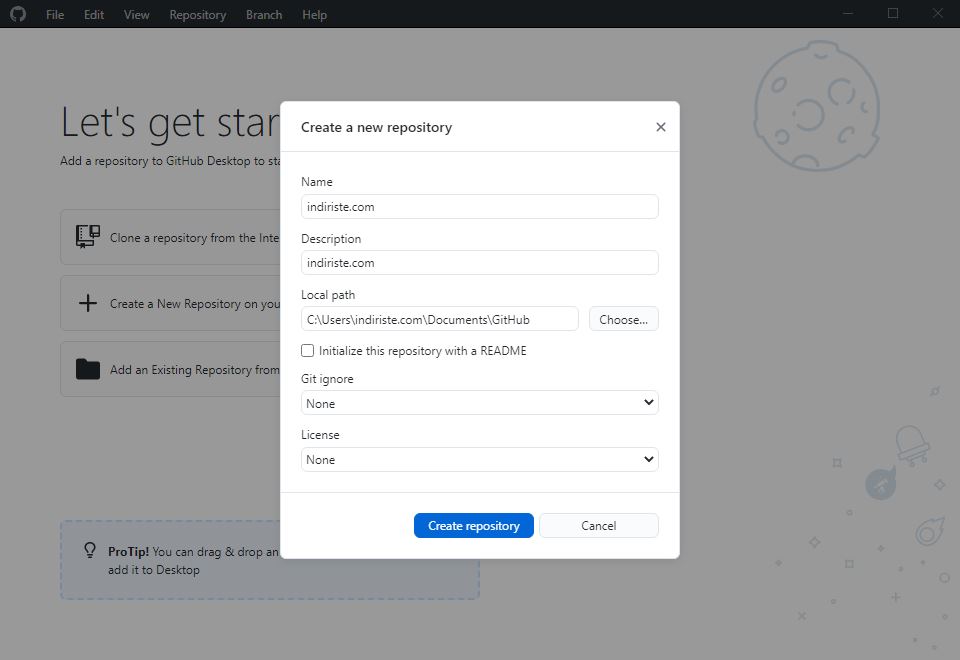Click the Create repository button
Viewport: 960px width, 660px height.
(x=474, y=525)
